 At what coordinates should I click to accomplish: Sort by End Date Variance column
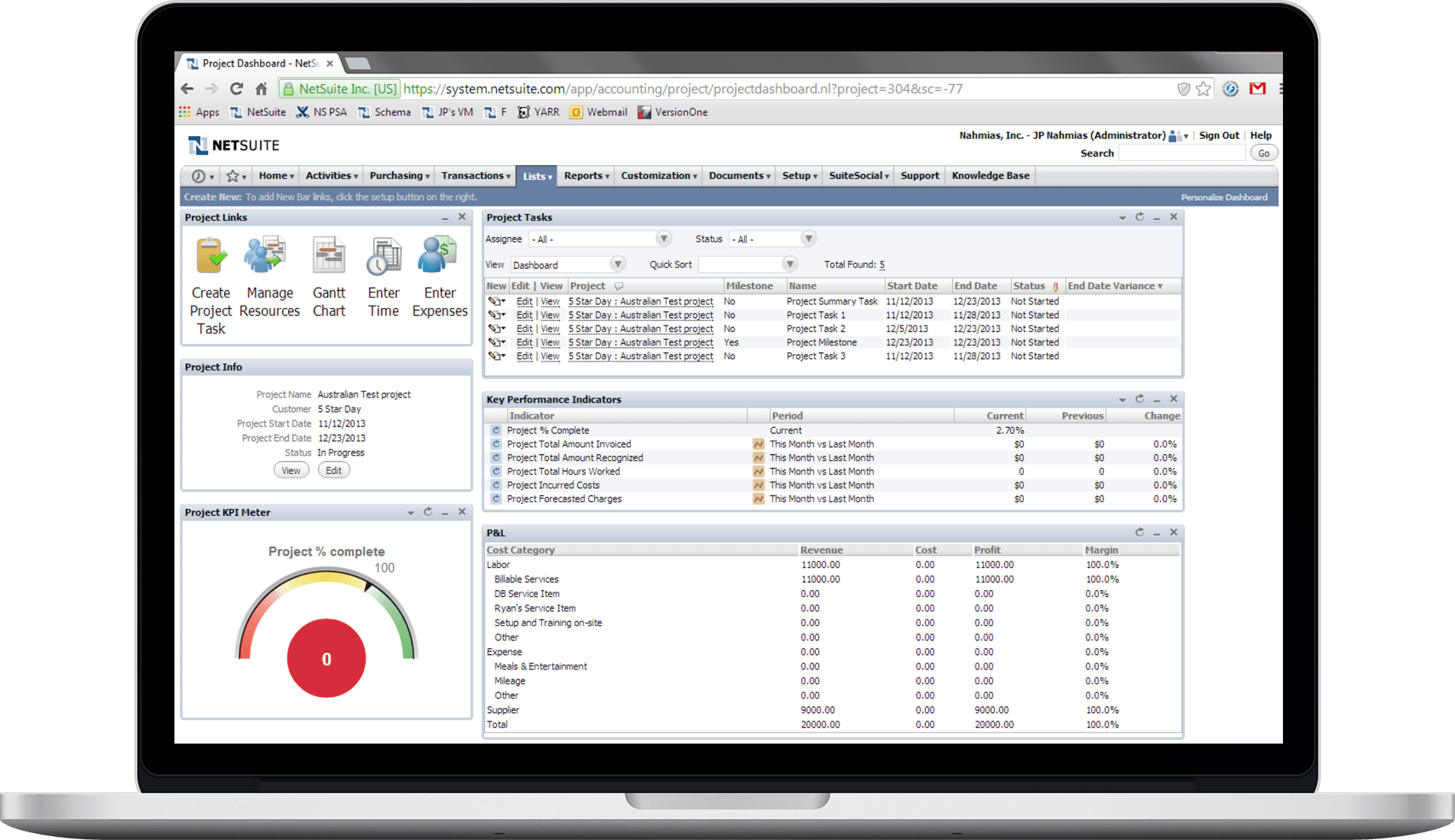coord(1116,286)
